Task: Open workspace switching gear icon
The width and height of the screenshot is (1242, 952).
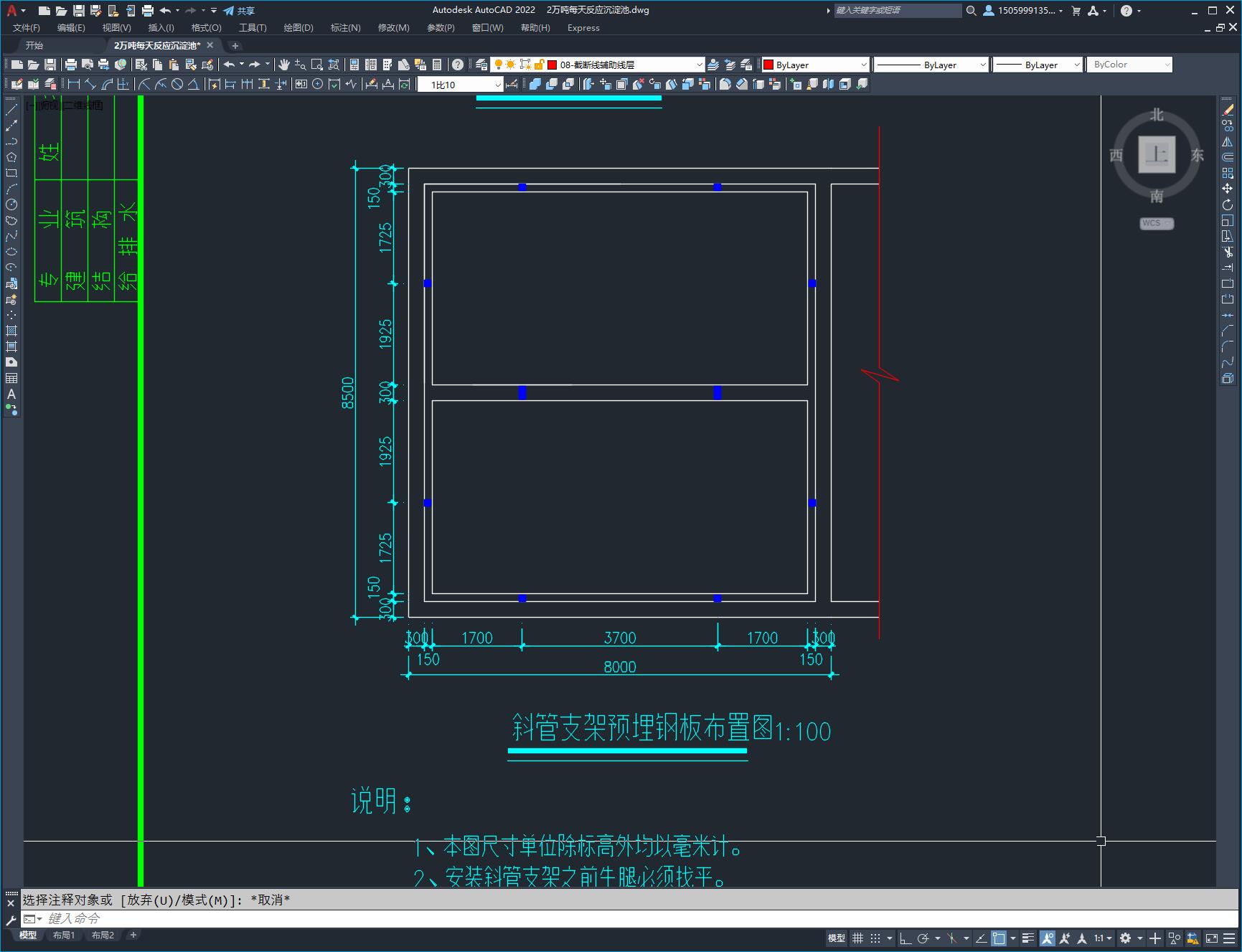Action: pyautogui.click(x=1126, y=938)
